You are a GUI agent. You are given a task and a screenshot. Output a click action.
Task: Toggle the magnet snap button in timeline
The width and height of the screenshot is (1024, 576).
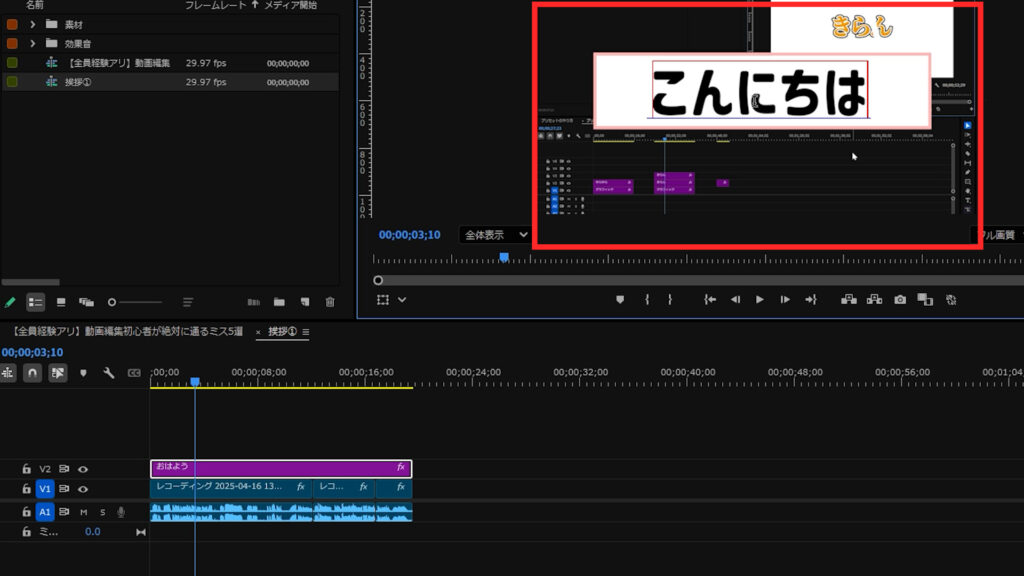(32, 373)
